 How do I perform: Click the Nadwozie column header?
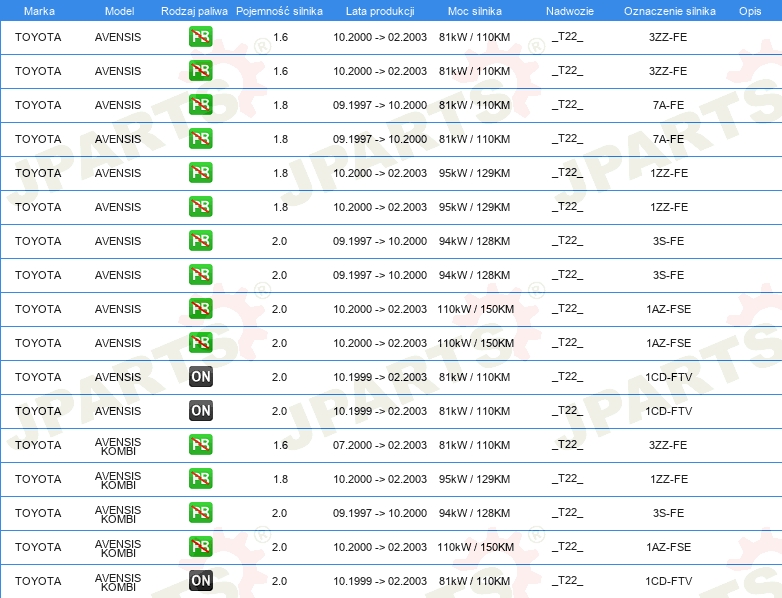[570, 11]
